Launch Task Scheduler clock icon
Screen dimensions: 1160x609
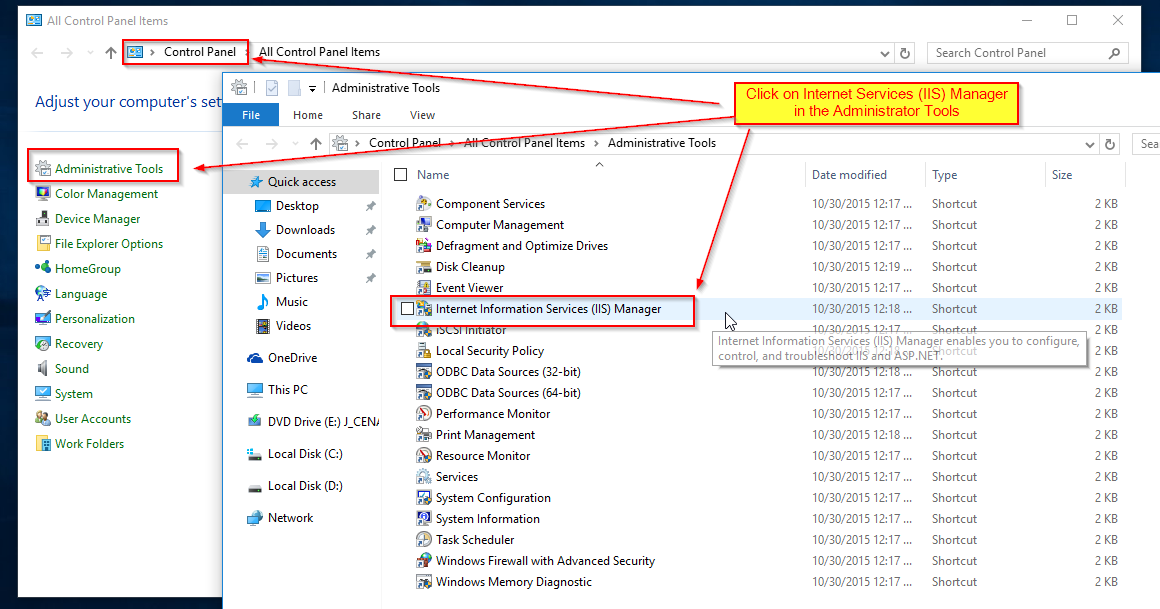pyautogui.click(x=423, y=539)
